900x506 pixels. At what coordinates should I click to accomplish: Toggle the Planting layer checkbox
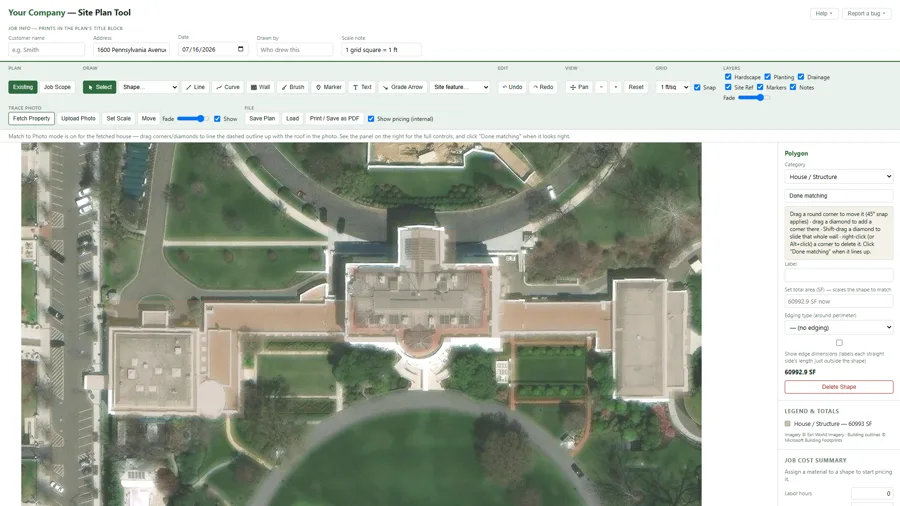coord(767,77)
